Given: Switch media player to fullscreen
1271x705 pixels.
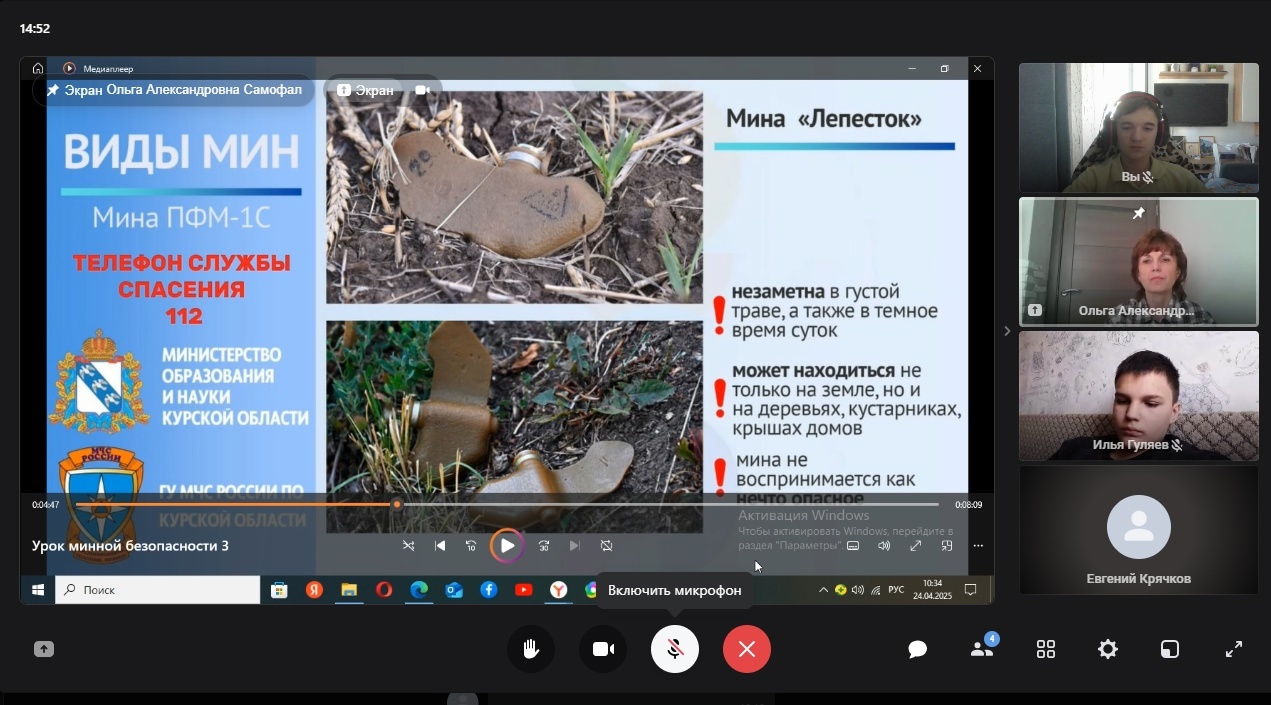Looking at the screenshot, I should coord(915,546).
